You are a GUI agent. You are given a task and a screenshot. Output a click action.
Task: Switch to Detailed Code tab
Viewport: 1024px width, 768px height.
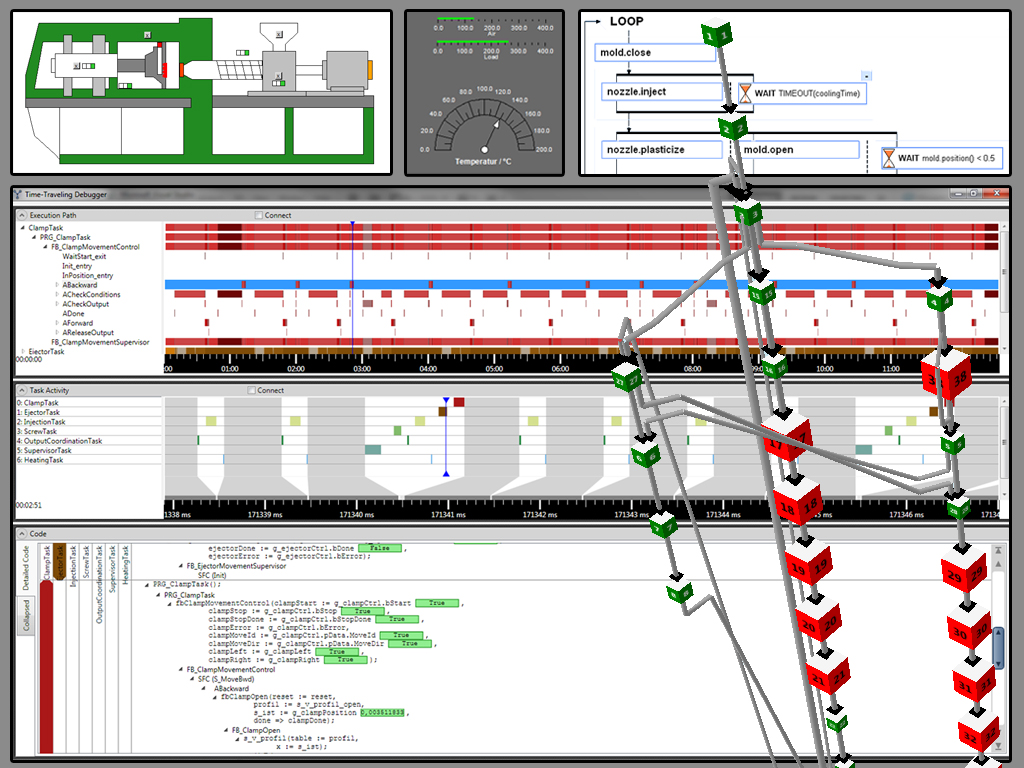point(26,568)
